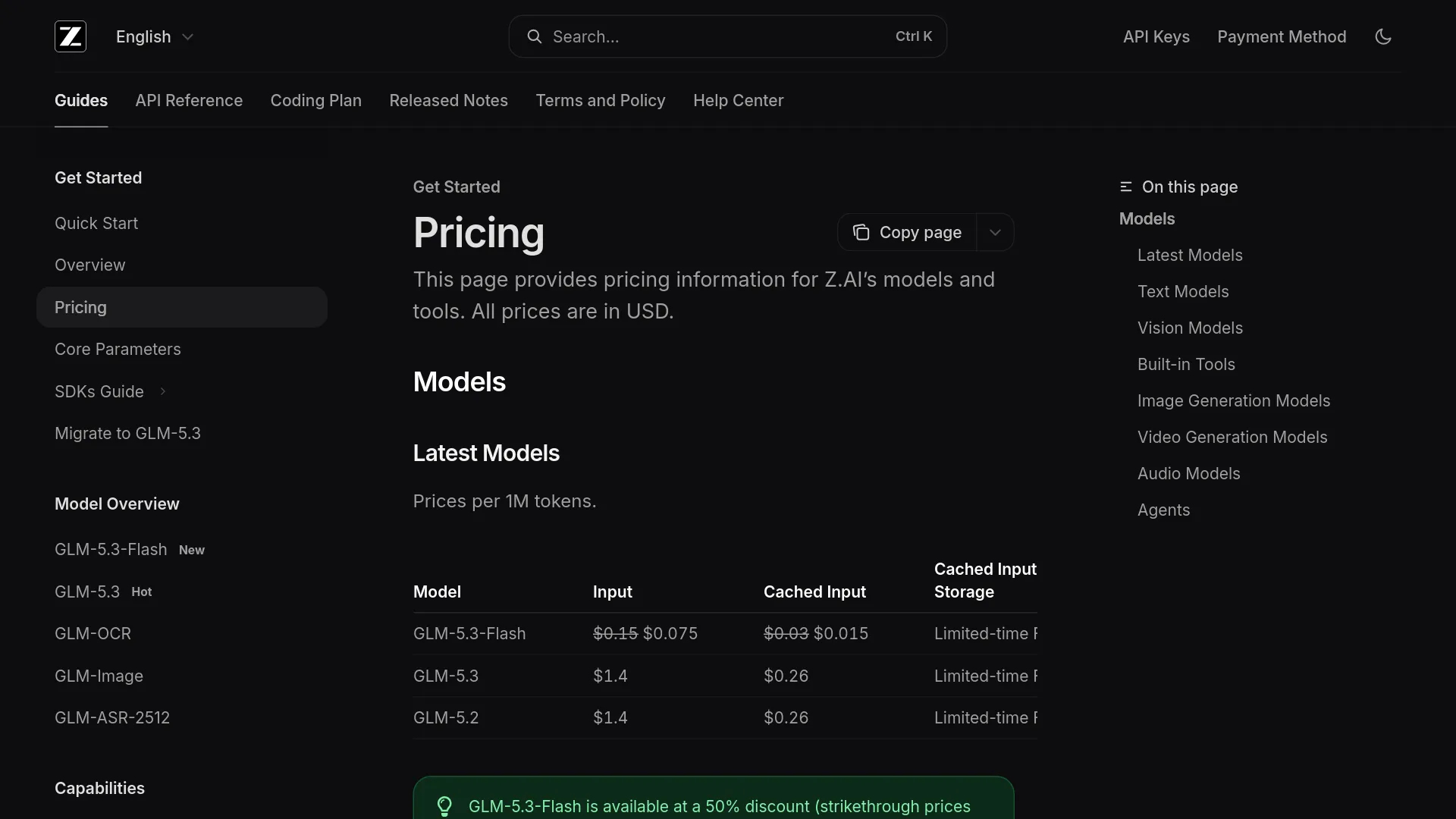
Task: Open the Help Center tab
Action: (739, 100)
